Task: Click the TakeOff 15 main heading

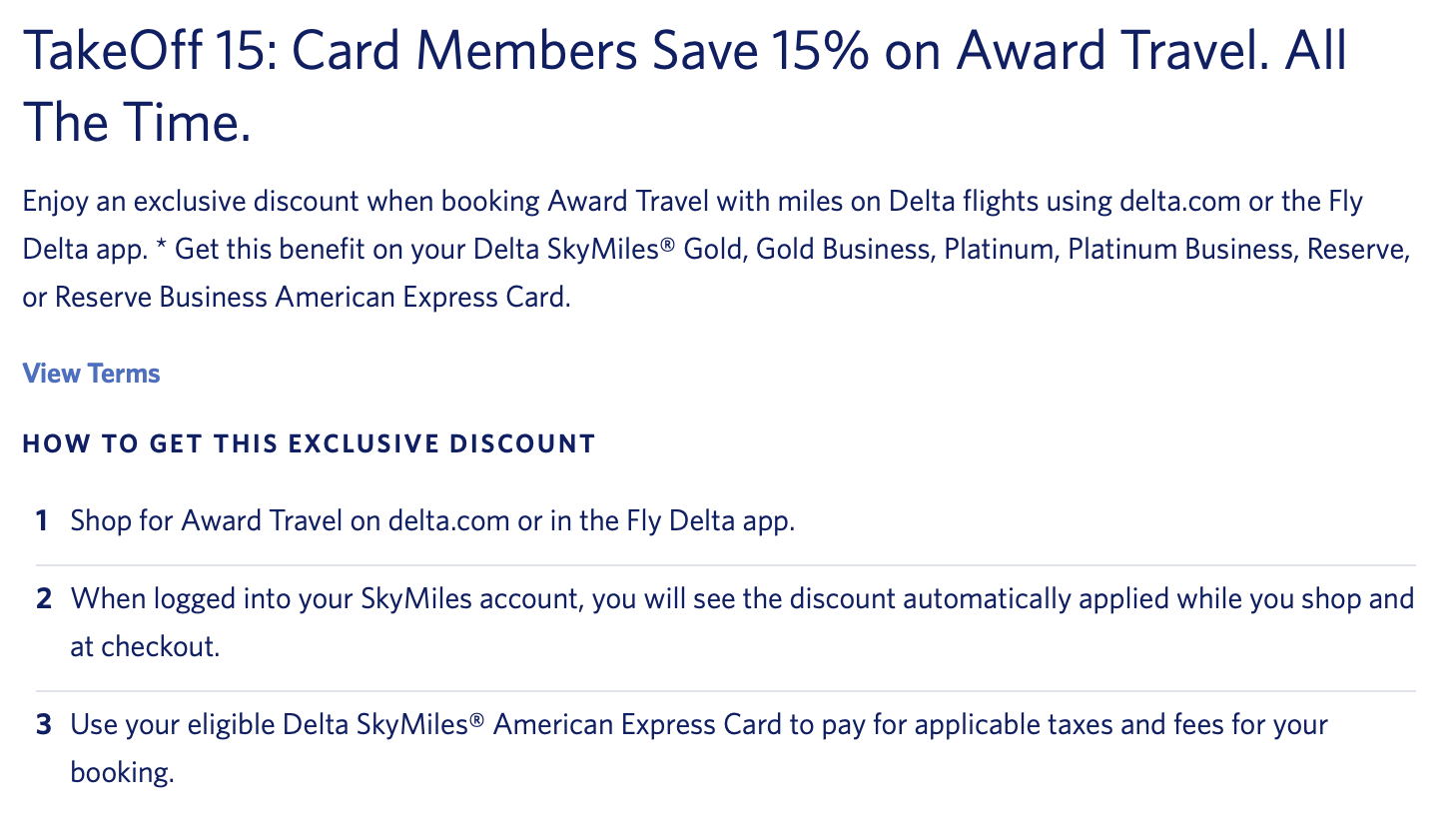Action: click(x=684, y=52)
